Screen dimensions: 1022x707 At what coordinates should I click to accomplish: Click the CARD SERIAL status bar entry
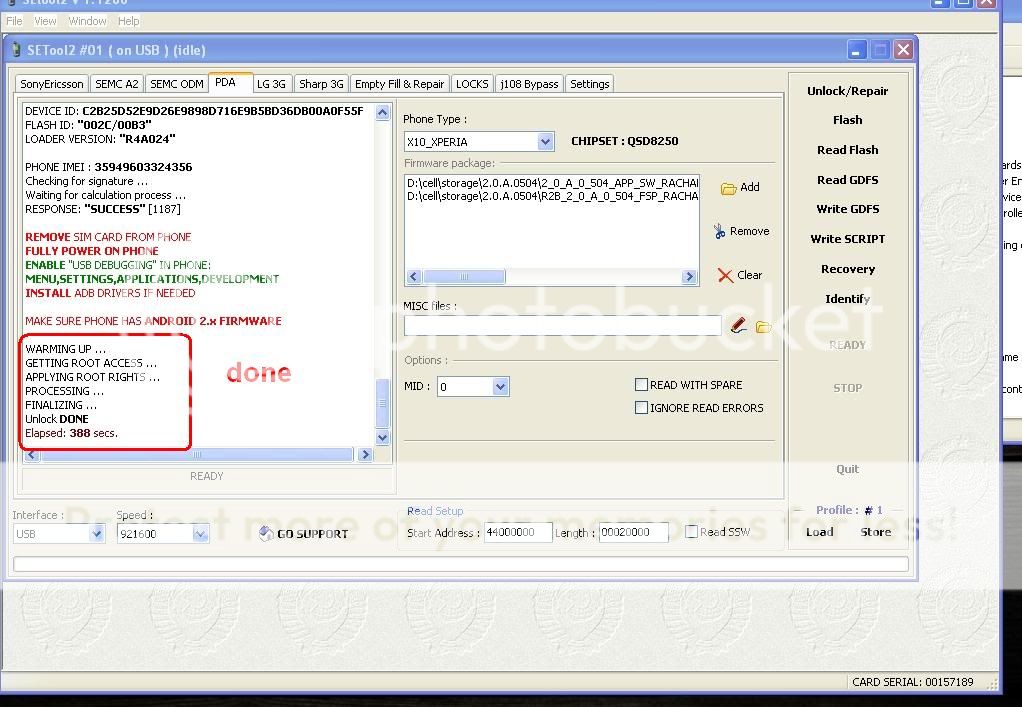tap(912, 682)
